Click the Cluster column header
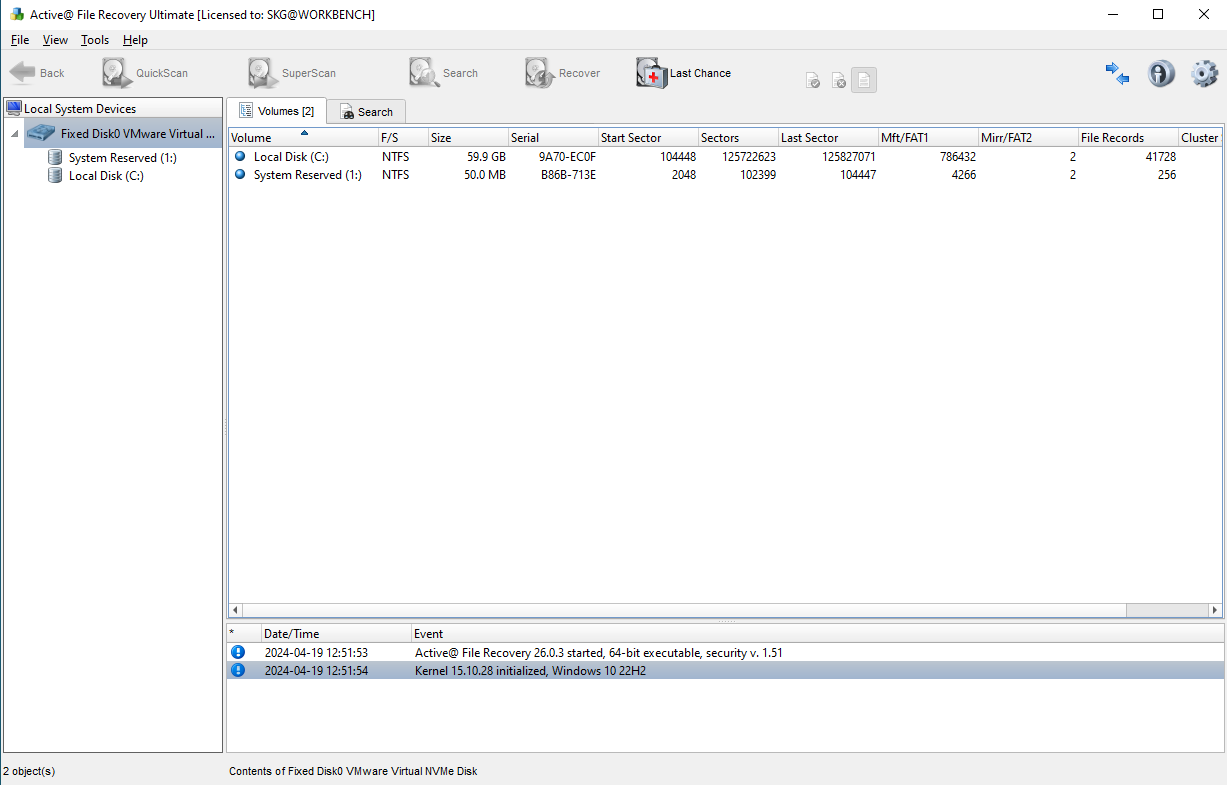 click(1200, 137)
